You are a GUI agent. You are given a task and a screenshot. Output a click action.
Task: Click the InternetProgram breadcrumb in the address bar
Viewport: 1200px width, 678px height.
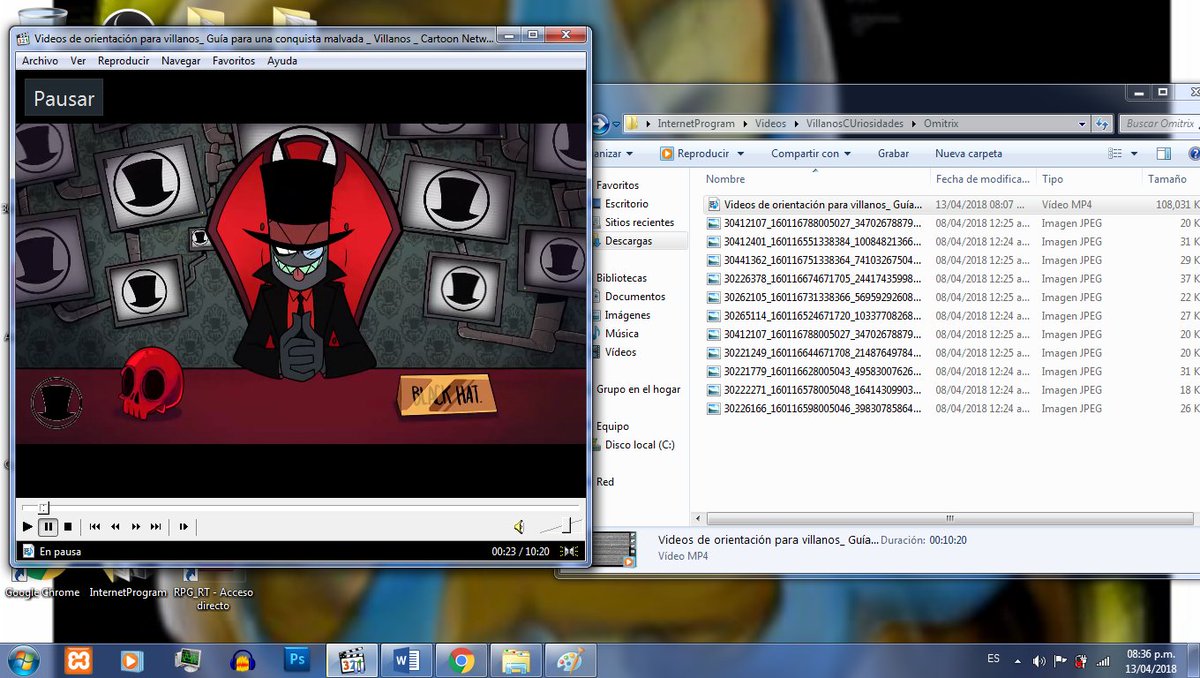[695, 124]
